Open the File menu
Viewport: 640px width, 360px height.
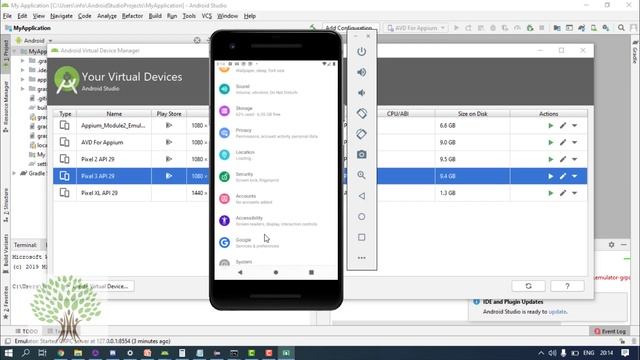click(7, 16)
